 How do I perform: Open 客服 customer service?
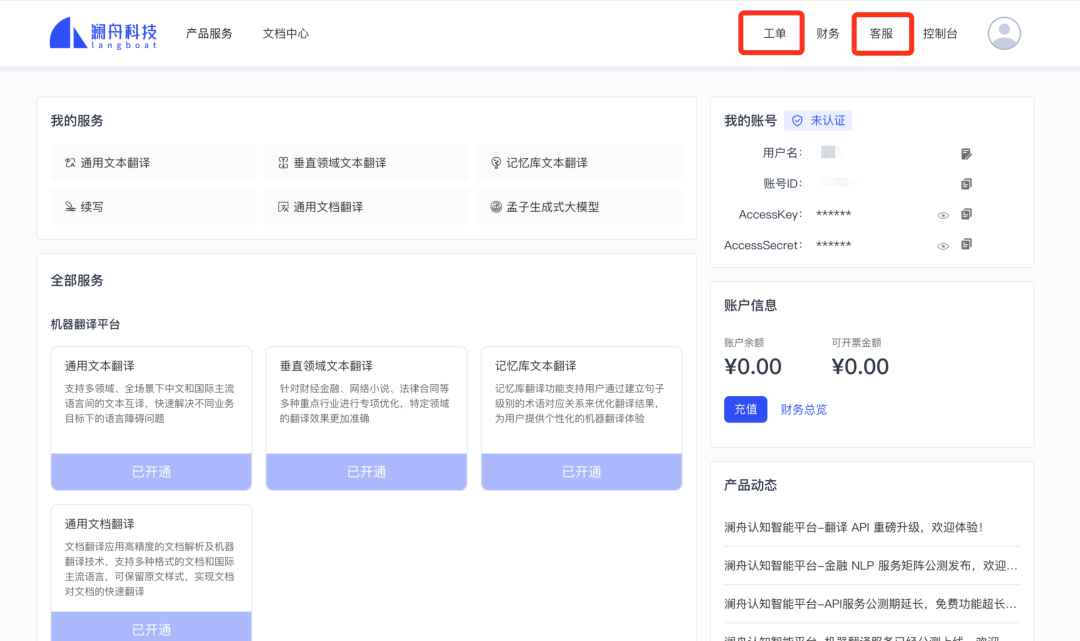point(881,33)
